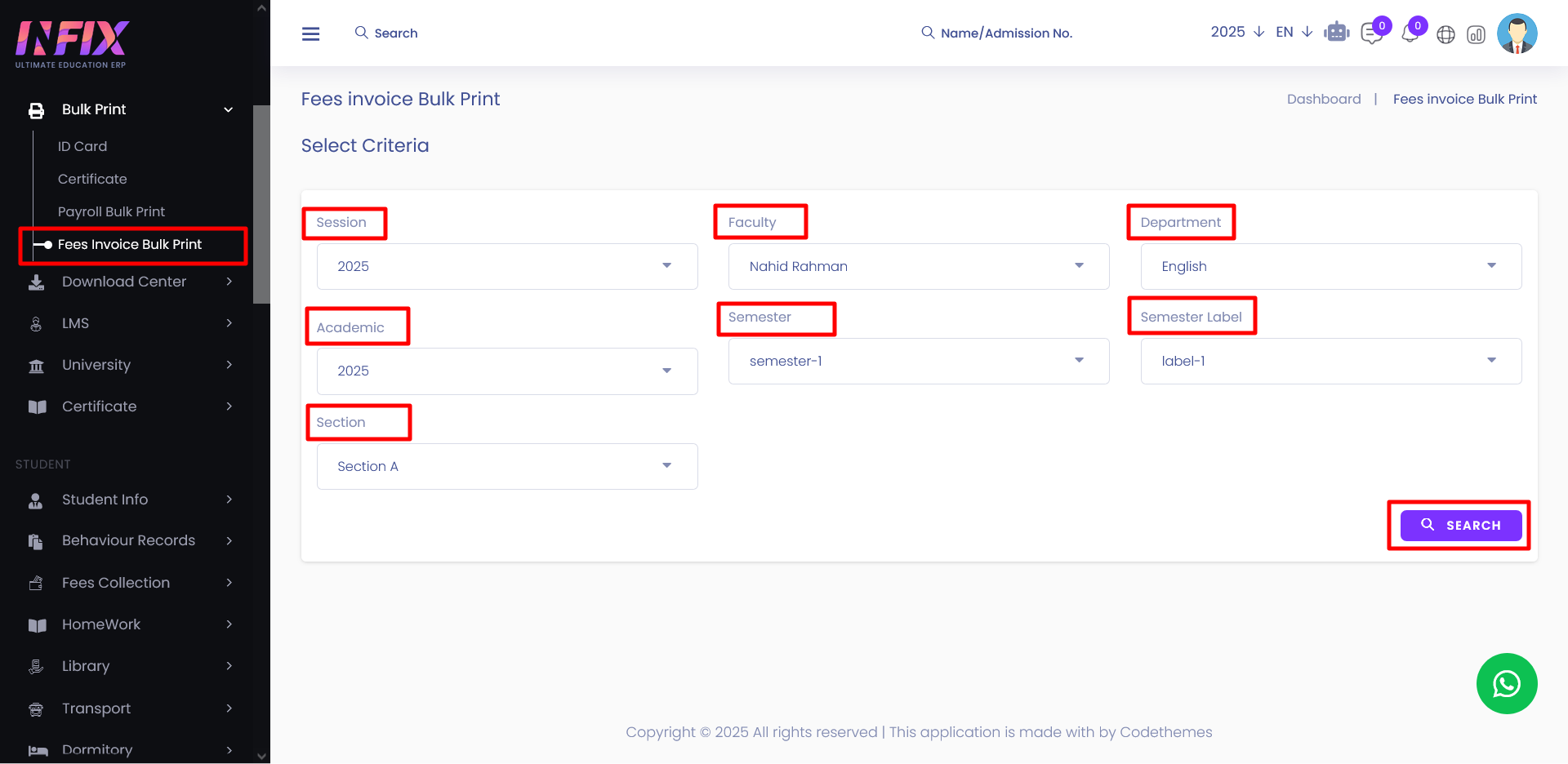
Task: Click the globe website icon
Action: 1445,34
